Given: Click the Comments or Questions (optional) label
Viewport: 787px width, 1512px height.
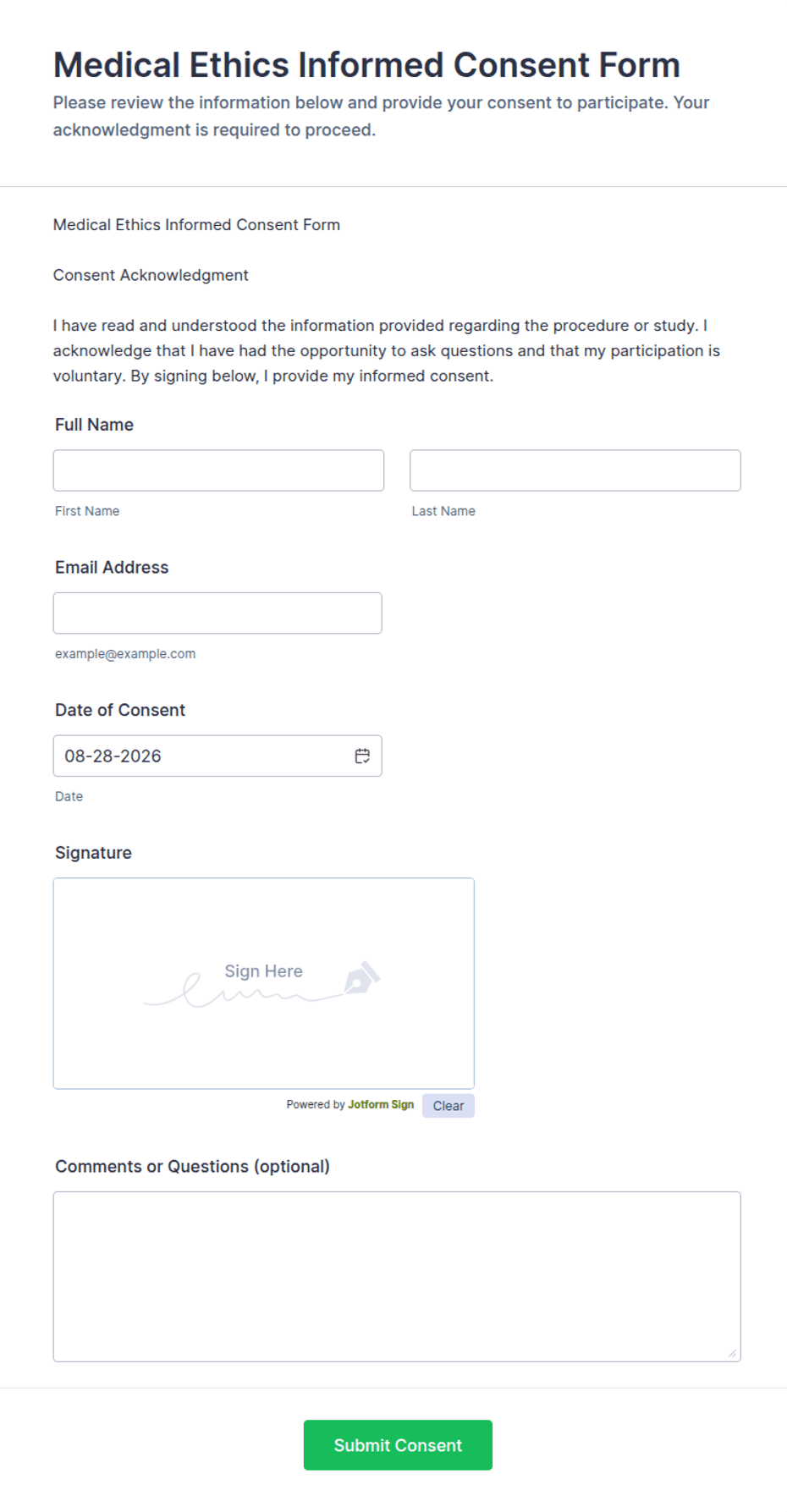Looking at the screenshot, I should click(193, 1167).
